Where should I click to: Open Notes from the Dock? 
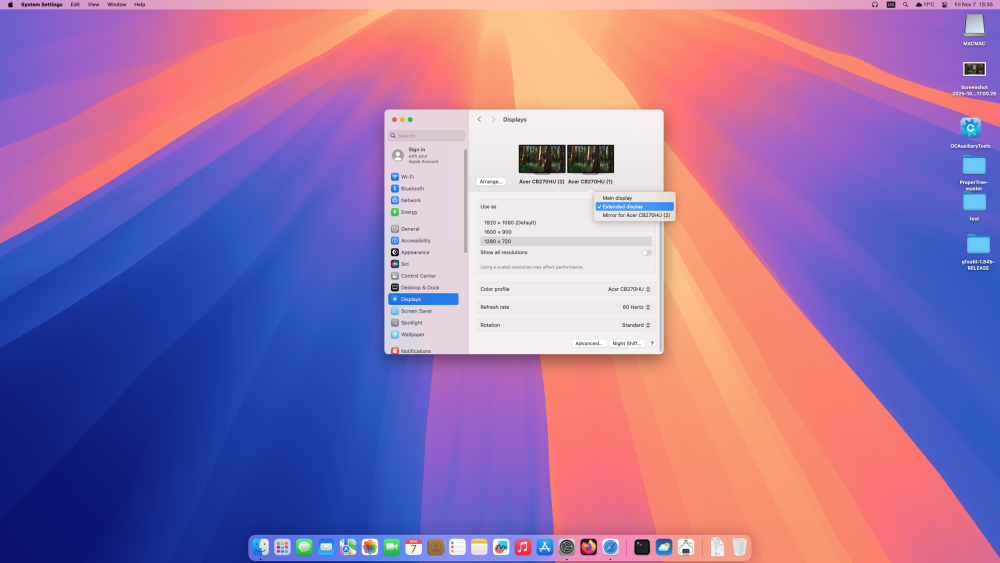[479, 547]
